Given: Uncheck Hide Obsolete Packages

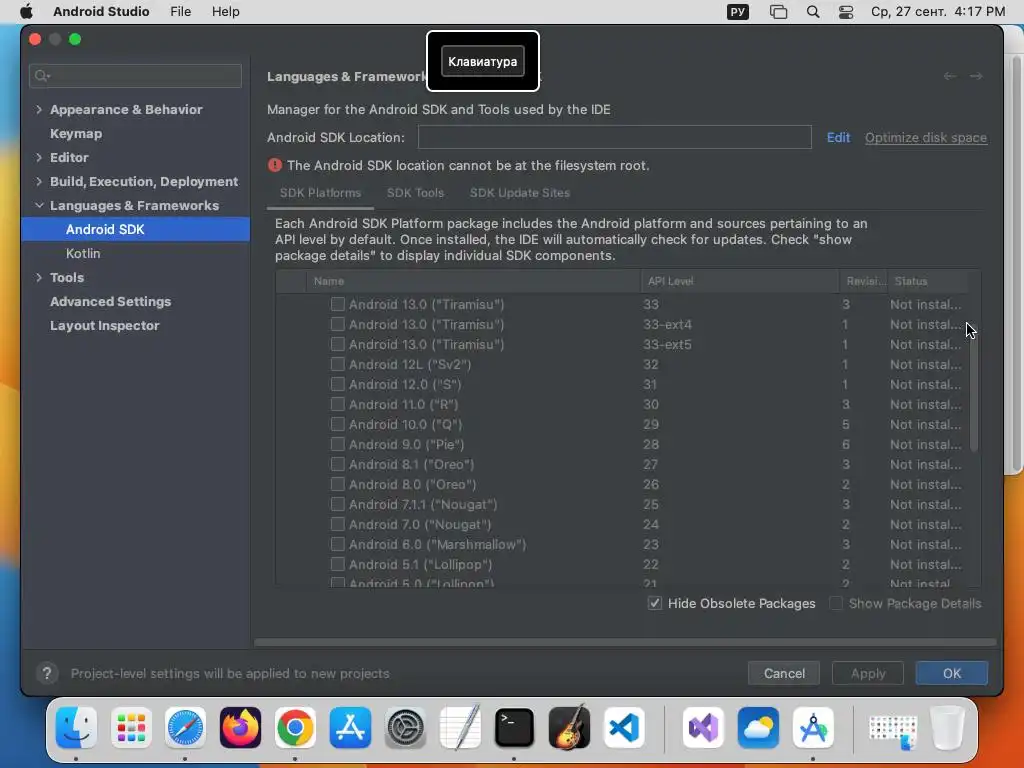Looking at the screenshot, I should pos(655,603).
